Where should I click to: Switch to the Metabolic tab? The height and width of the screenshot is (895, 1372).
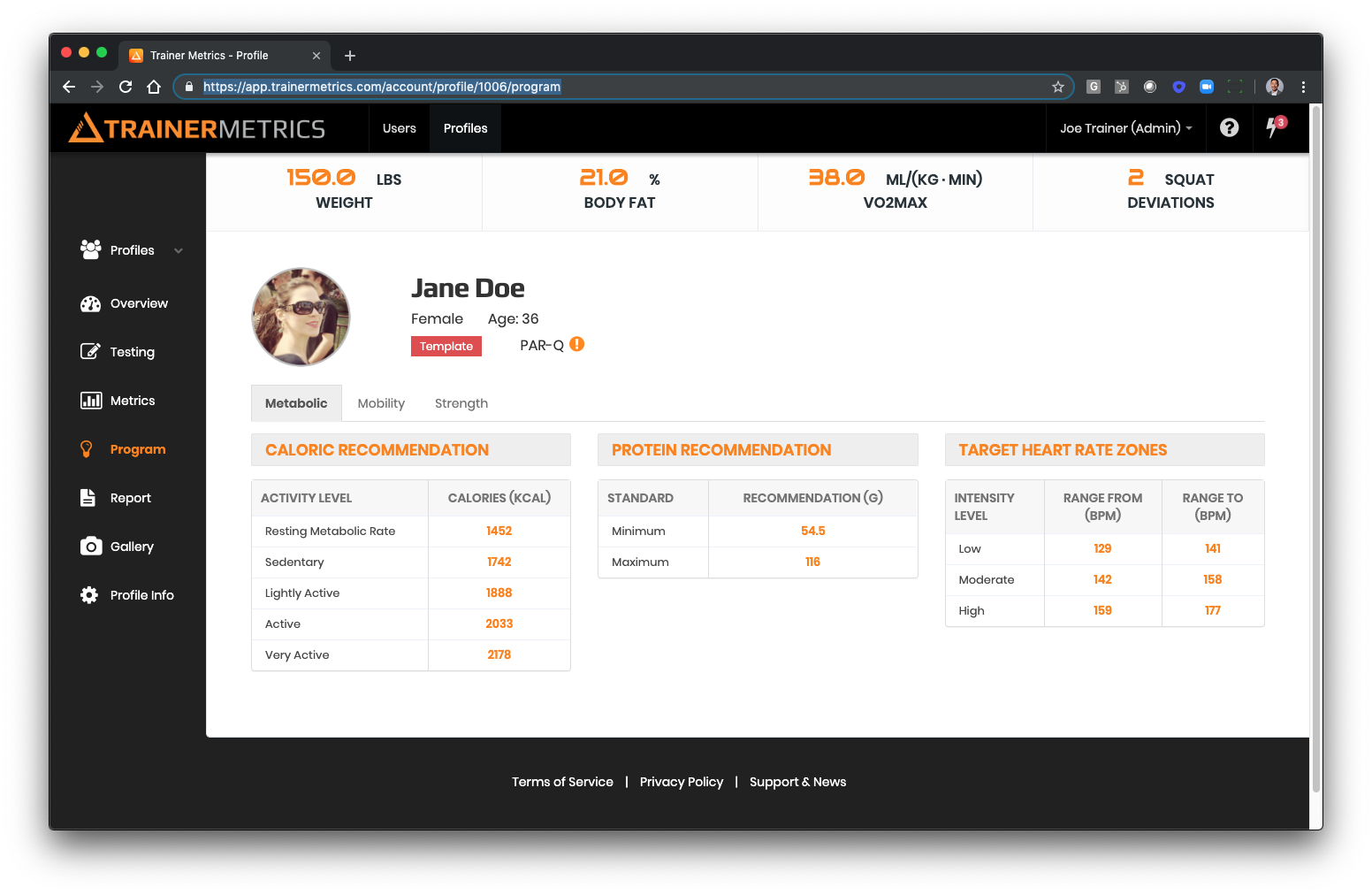[296, 403]
